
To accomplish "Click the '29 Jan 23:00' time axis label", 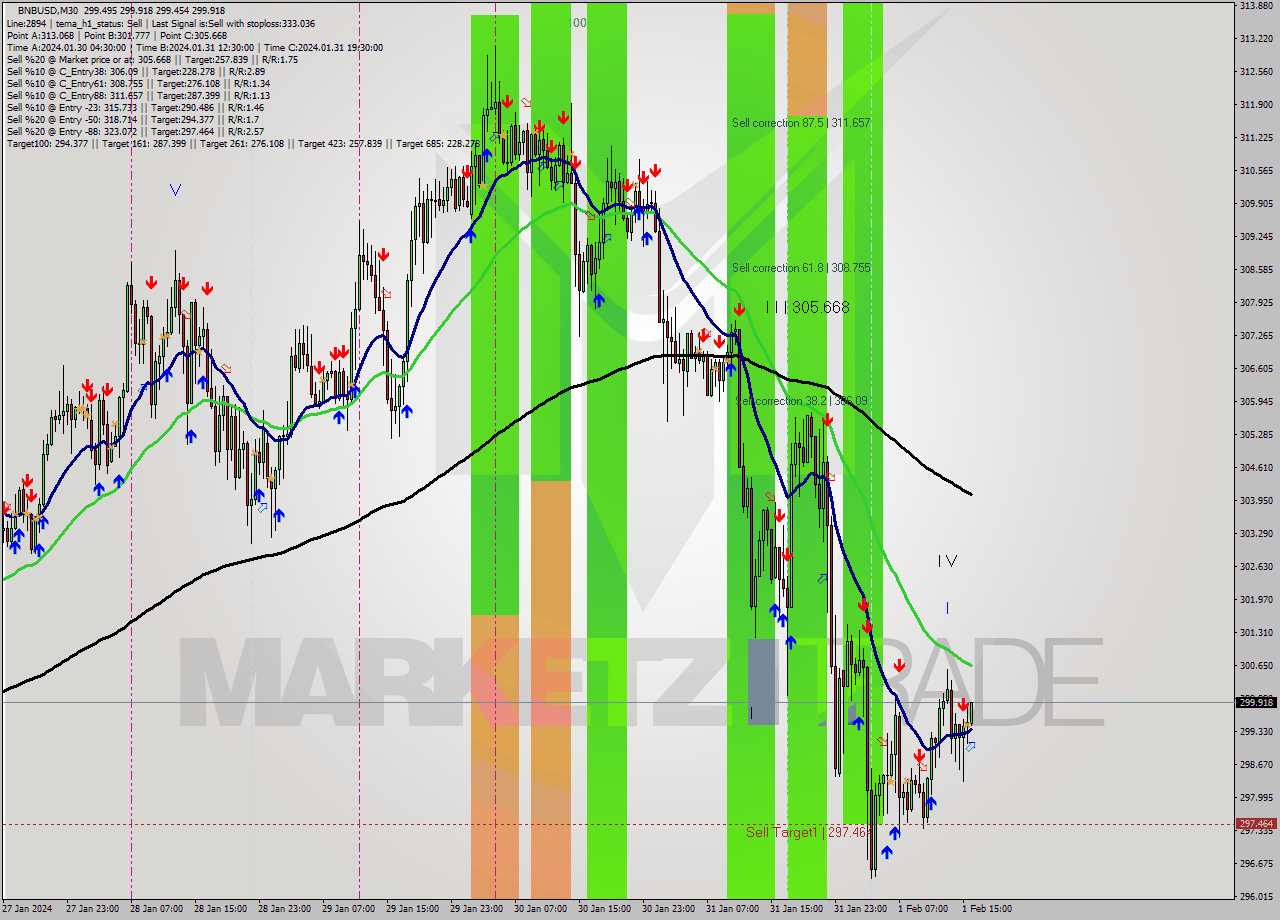I will pos(477,909).
